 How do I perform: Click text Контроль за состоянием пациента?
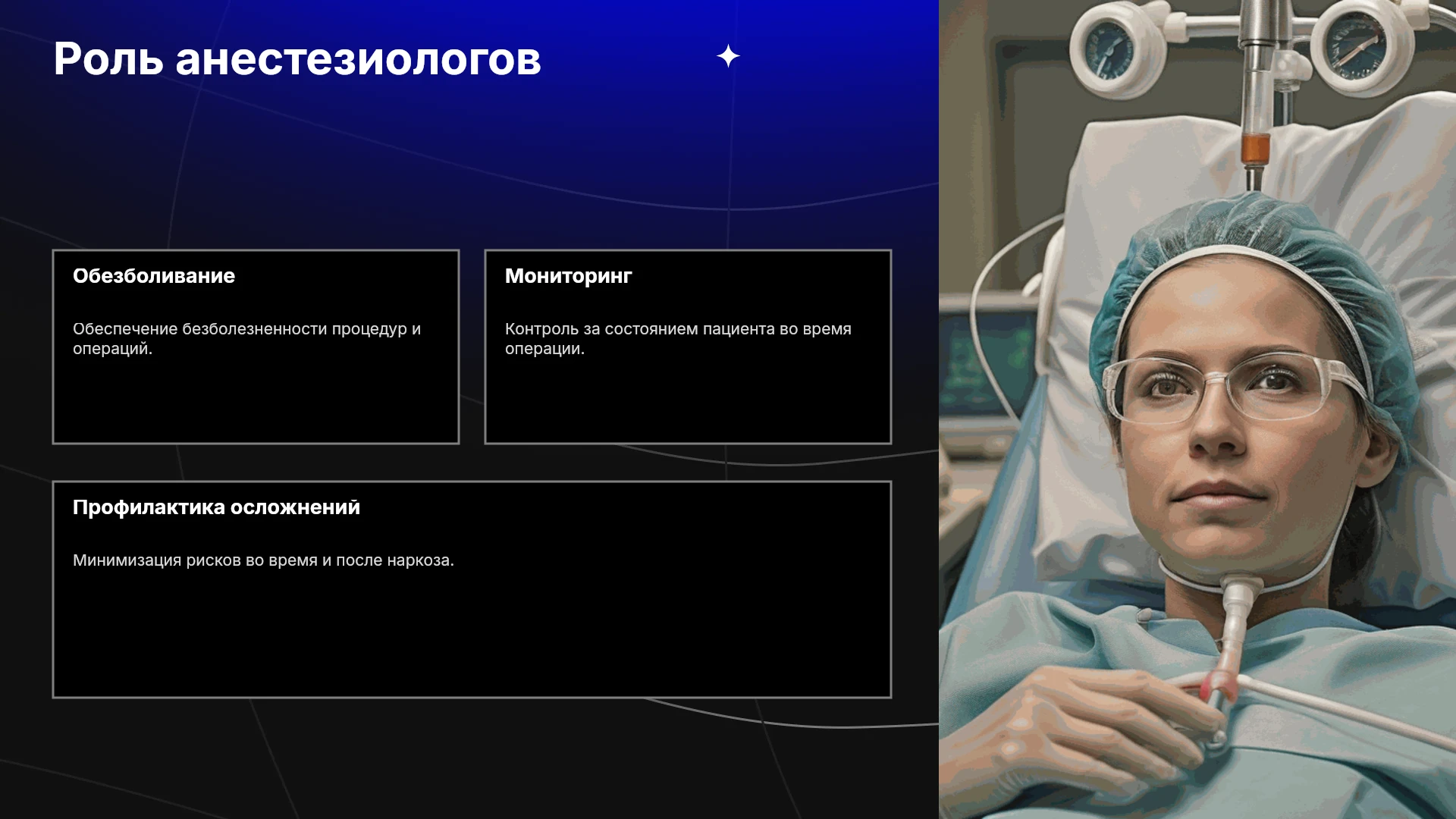pyautogui.click(x=639, y=329)
